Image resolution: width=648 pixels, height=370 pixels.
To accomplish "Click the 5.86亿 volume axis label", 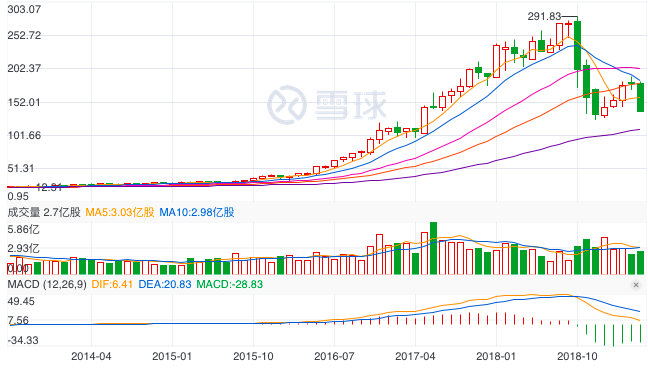I will tap(24, 229).
